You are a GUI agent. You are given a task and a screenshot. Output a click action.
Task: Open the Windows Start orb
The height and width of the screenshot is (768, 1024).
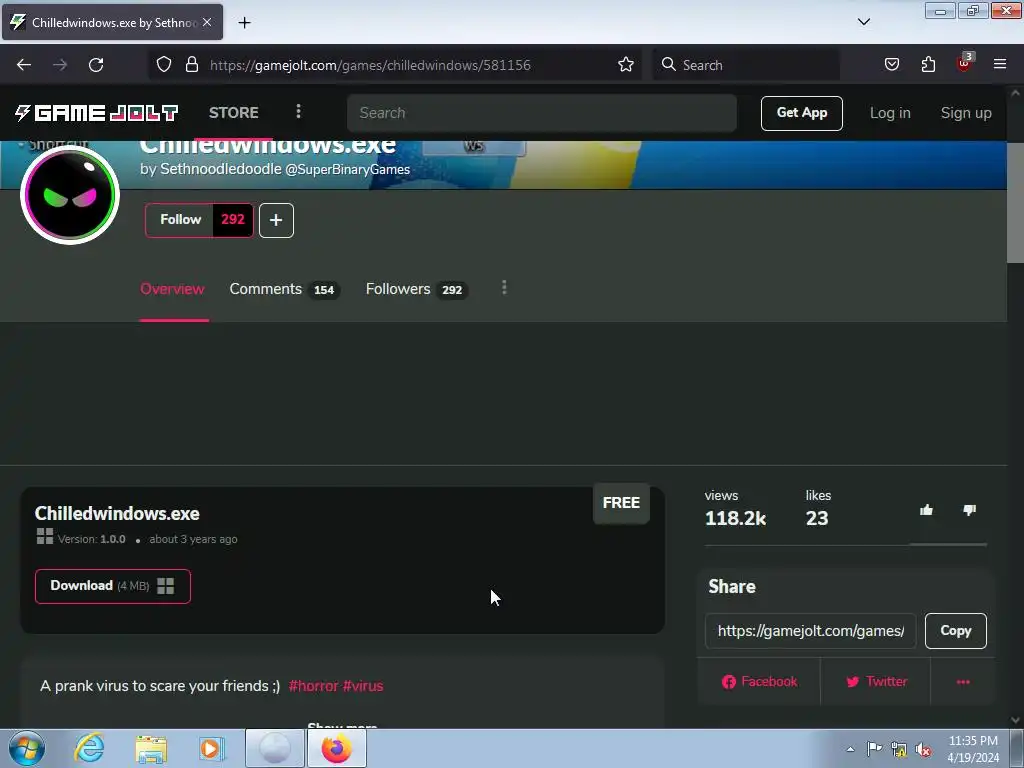(x=27, y=748)
